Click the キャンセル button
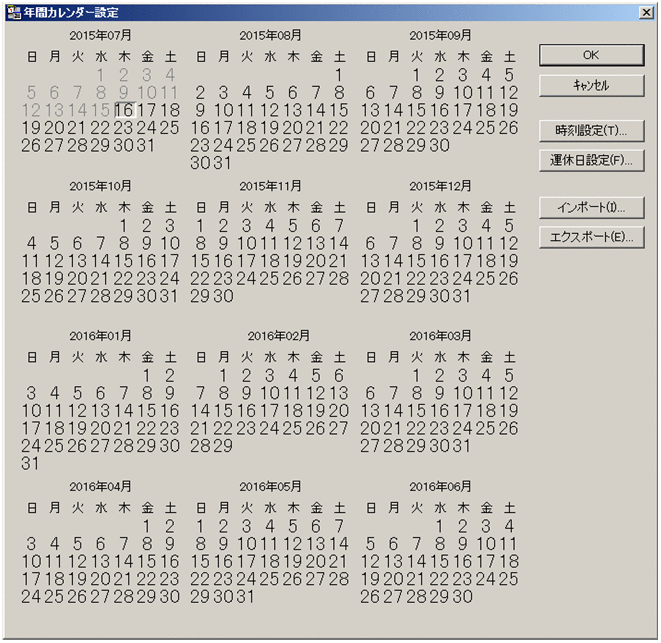 point(591,86)
